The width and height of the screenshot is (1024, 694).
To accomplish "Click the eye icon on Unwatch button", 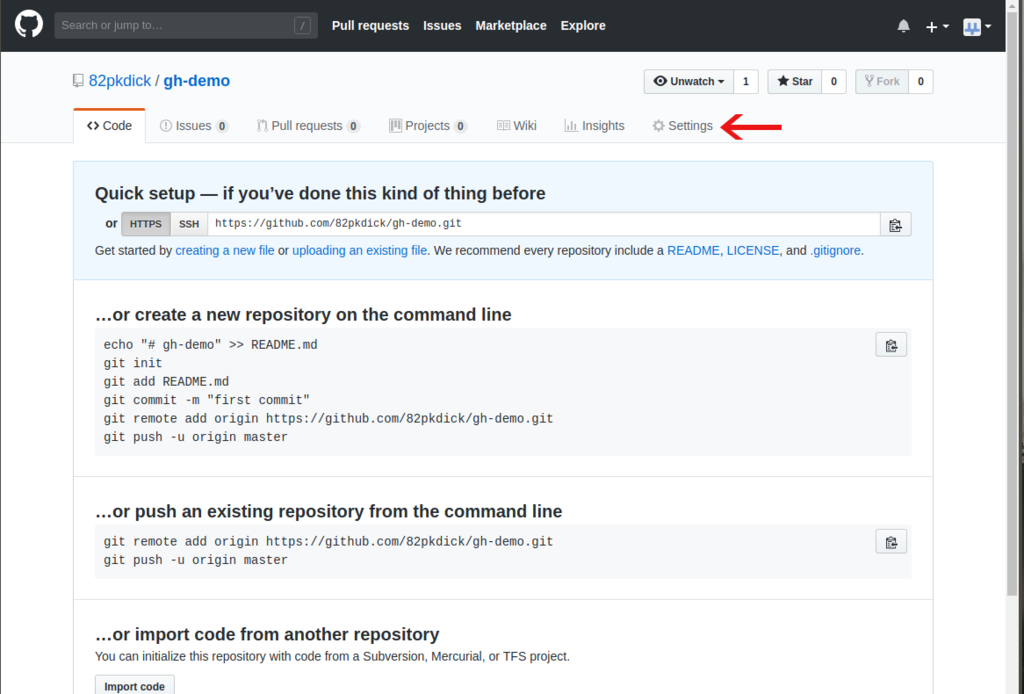I will [x=660, y=81].
